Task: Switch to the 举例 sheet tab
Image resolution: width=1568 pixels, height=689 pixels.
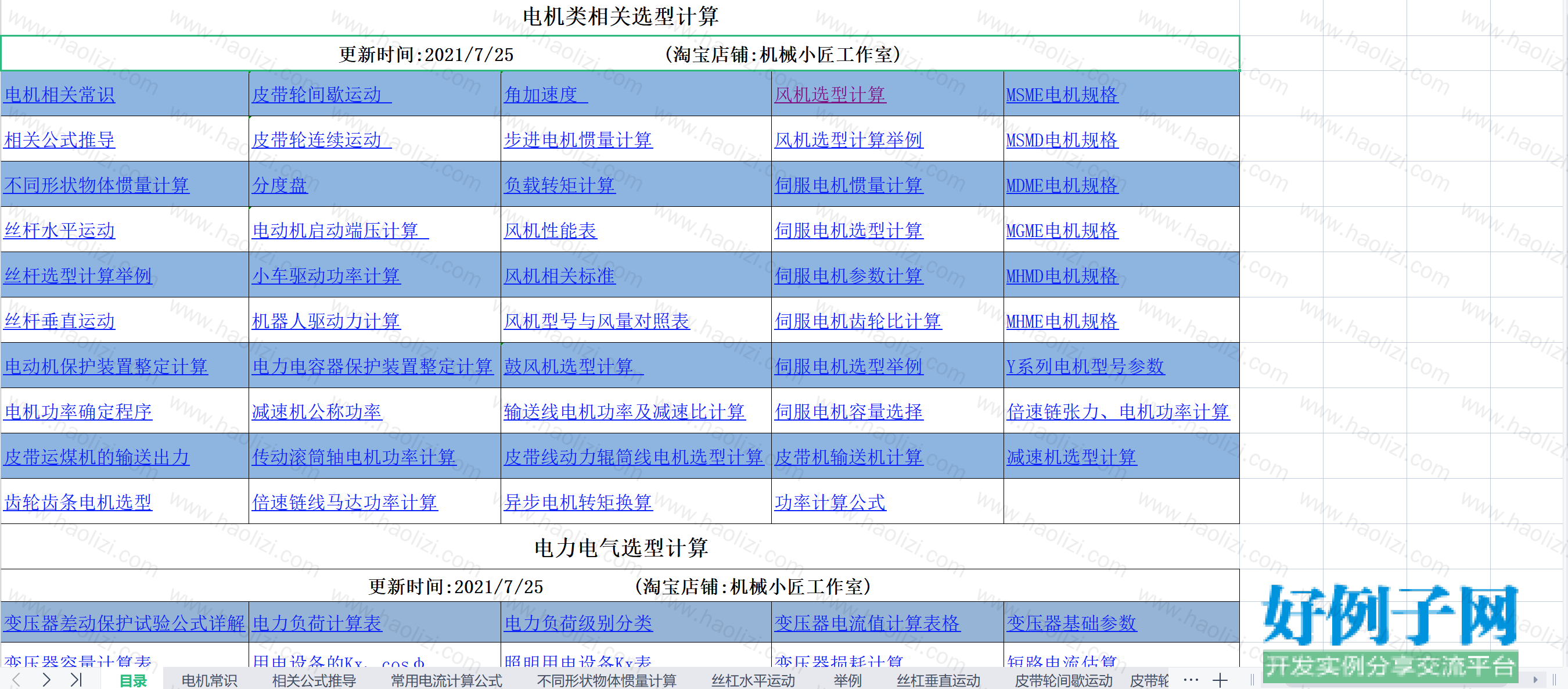Action: (847, 680)
